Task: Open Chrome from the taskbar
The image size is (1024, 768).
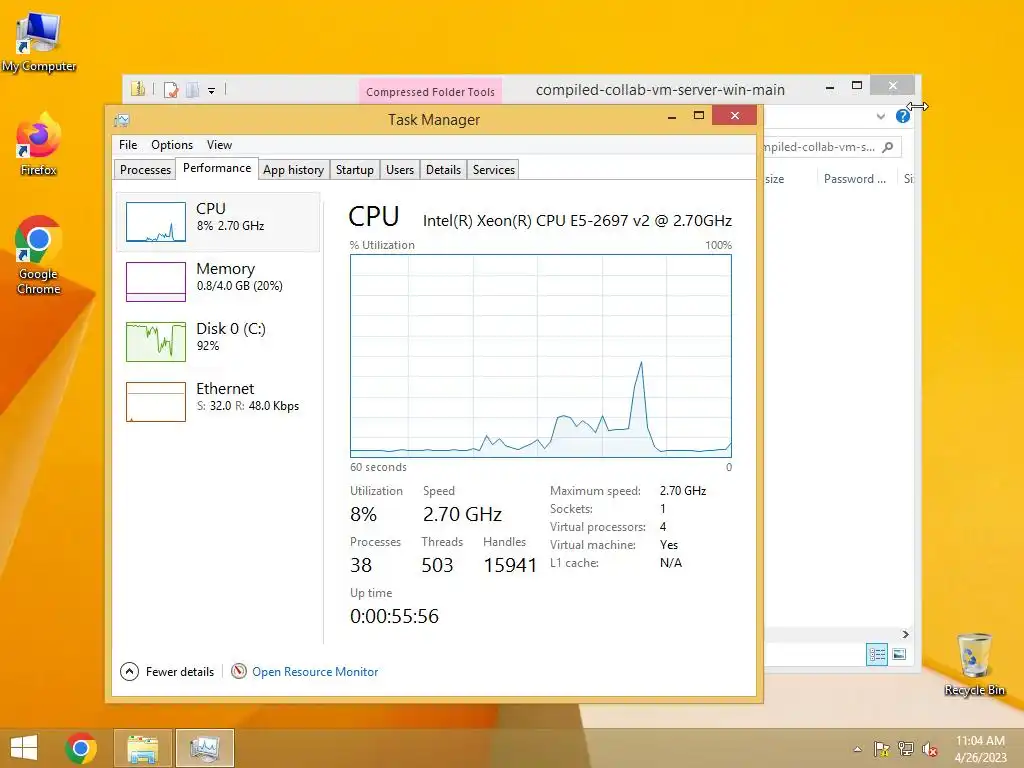Action: (x=81, y=748)
